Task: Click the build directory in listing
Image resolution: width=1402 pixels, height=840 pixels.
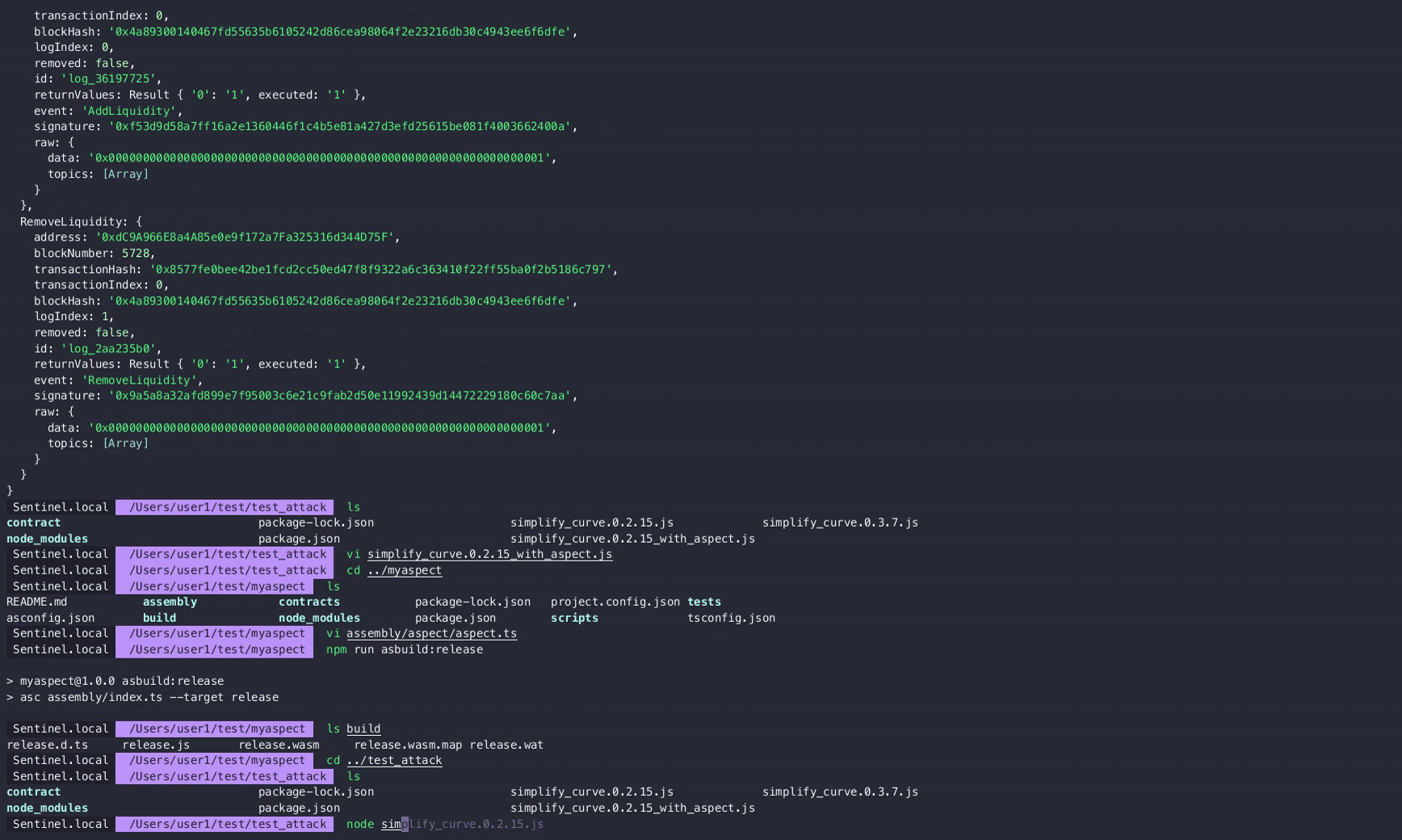Action: coord(160,618)
